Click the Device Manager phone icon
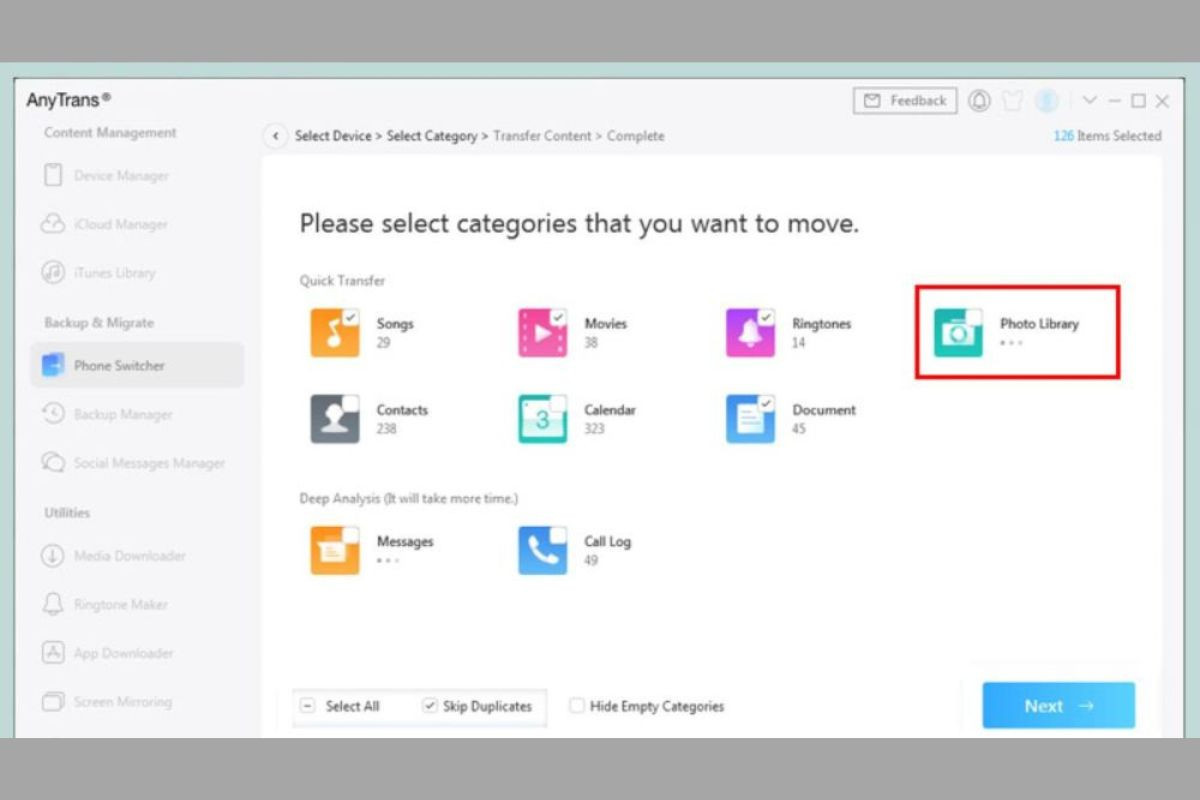This screenshot has width=1200, height=800. [53, 176]
